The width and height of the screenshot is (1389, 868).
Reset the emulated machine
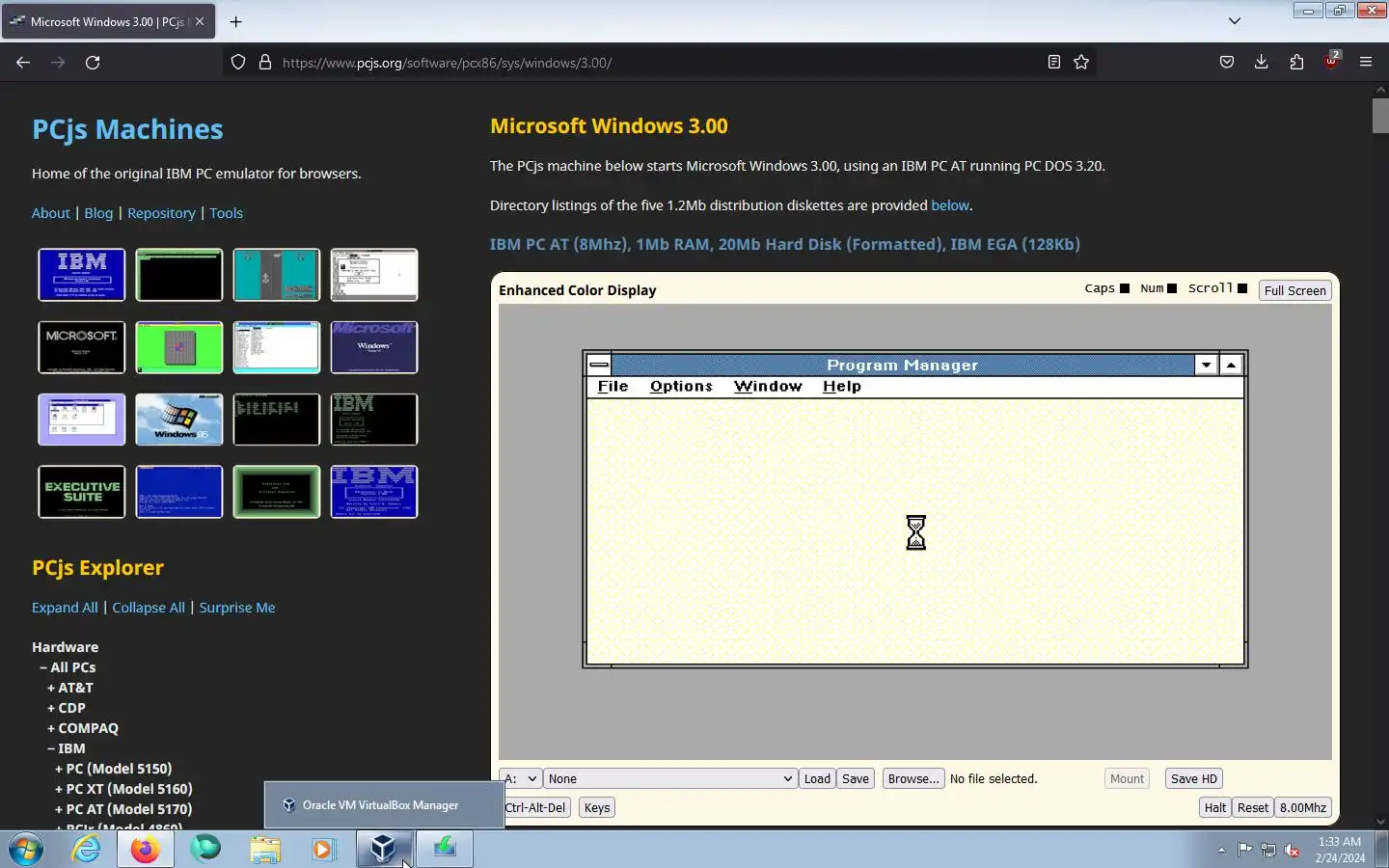tap(1253, 807)
